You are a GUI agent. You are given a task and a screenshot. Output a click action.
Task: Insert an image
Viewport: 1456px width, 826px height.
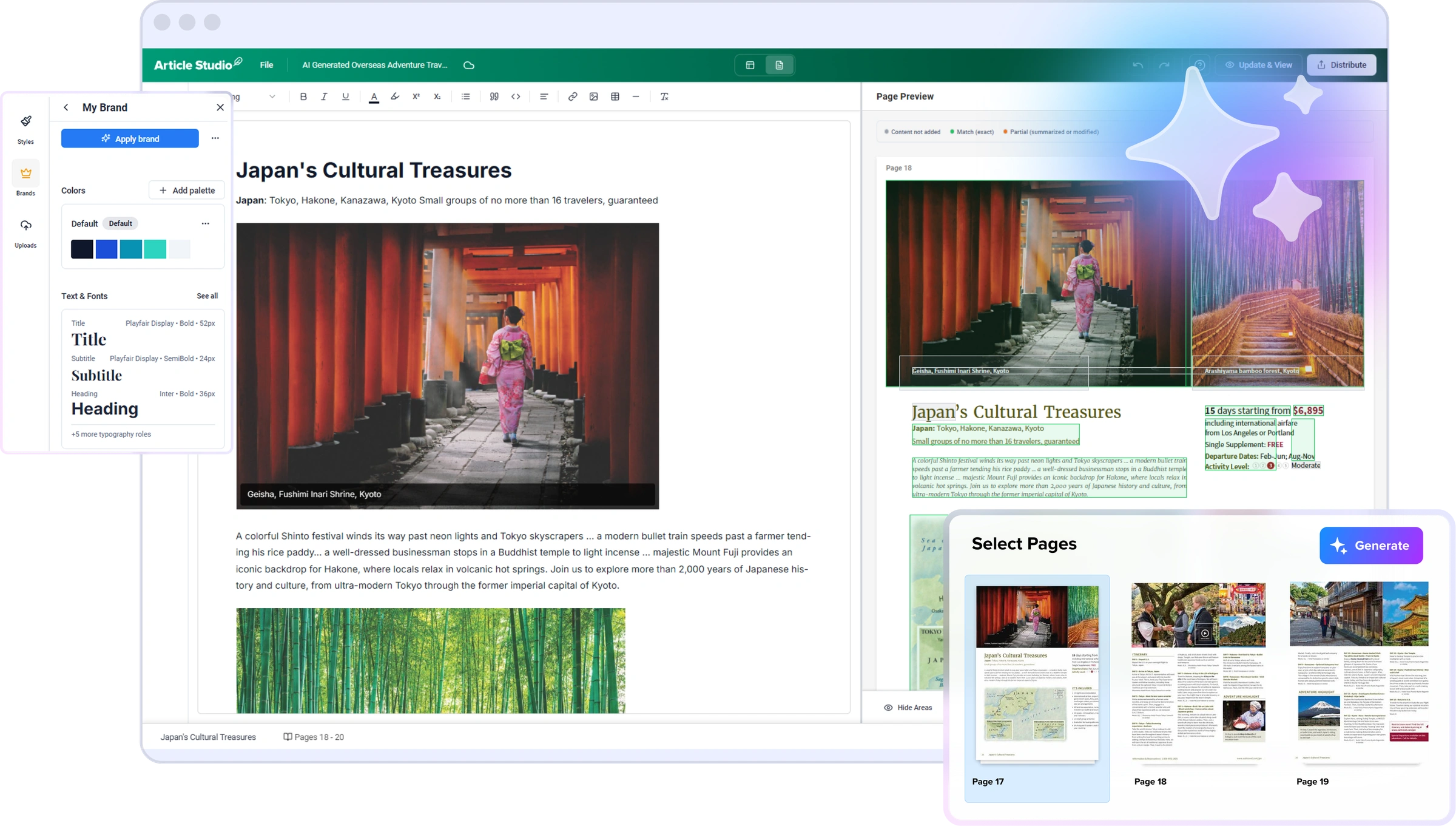click(593, 96)
